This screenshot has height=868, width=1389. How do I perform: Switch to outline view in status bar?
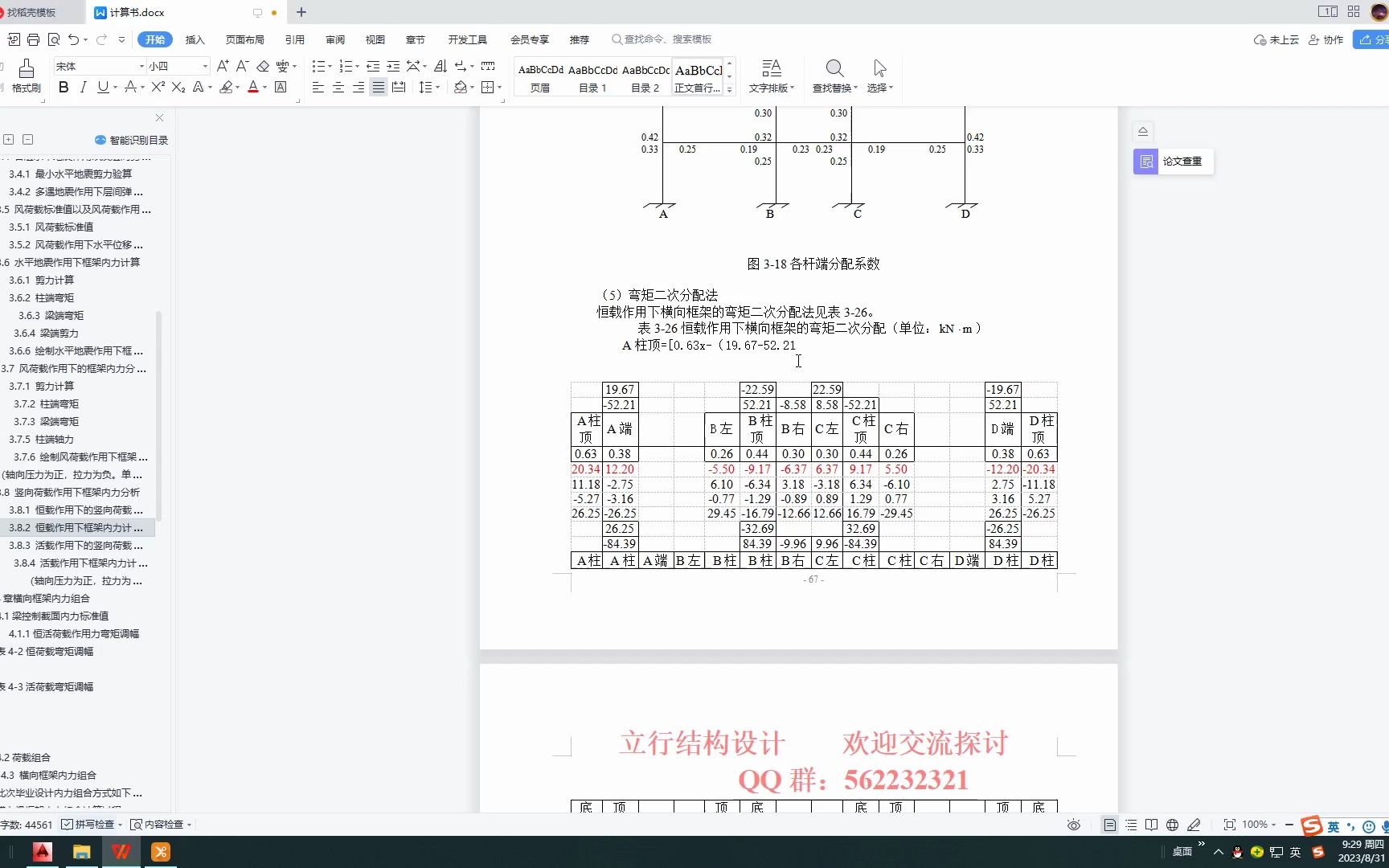[x=1131, y=825]
